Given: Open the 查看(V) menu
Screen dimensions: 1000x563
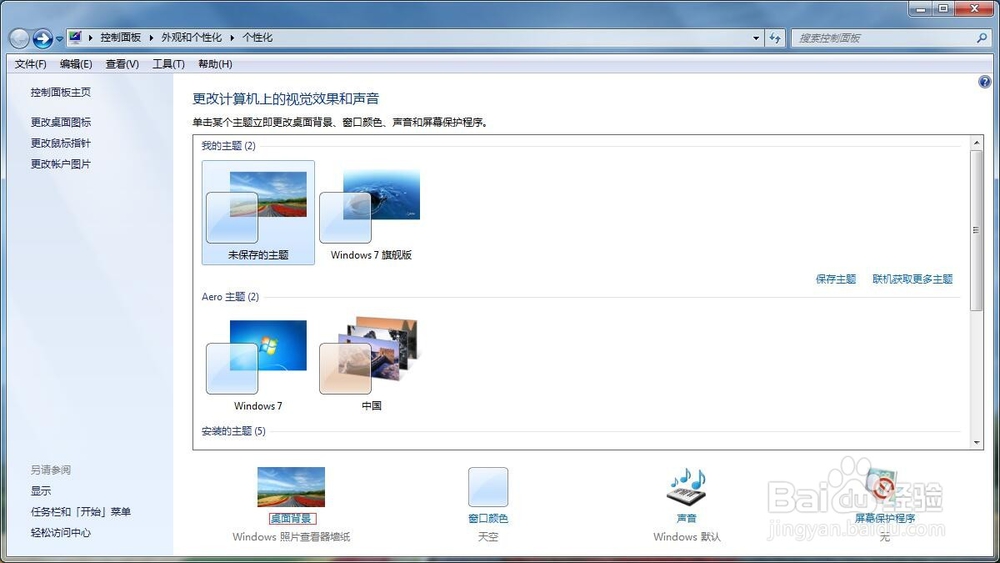Looking at the screenshot, I should tap(122, 64).
